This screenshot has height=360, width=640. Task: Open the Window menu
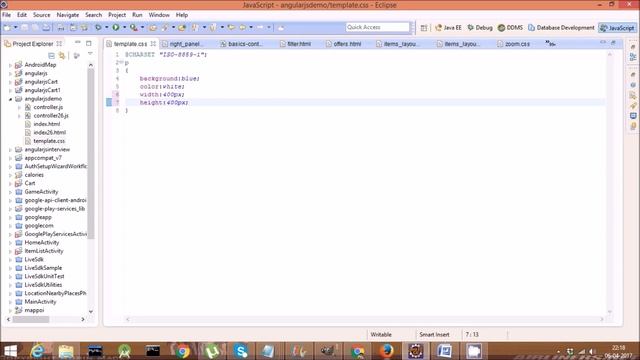(159, 15)
